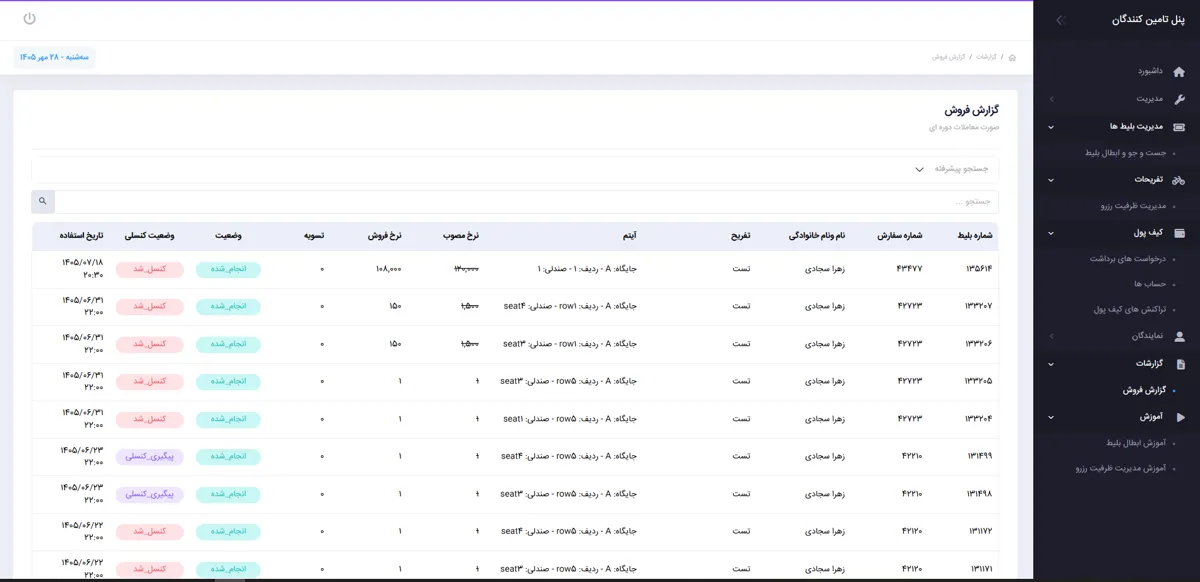Open آموزش مدیریت ظرفیت رزرو menu item
1200x582 pixels.
pos(1121,468)
